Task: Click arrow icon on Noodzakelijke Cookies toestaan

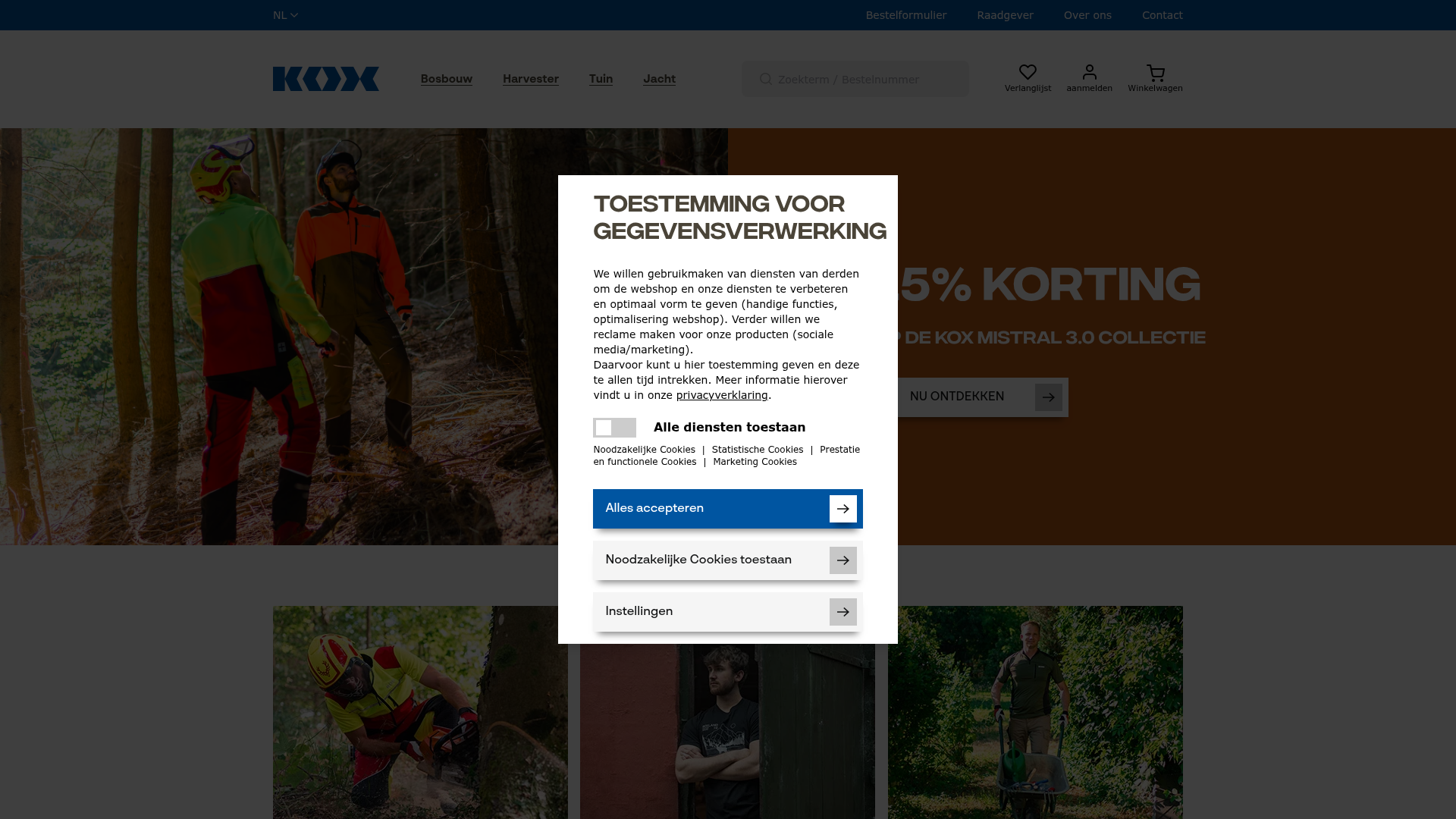Action: pos(843,560)
